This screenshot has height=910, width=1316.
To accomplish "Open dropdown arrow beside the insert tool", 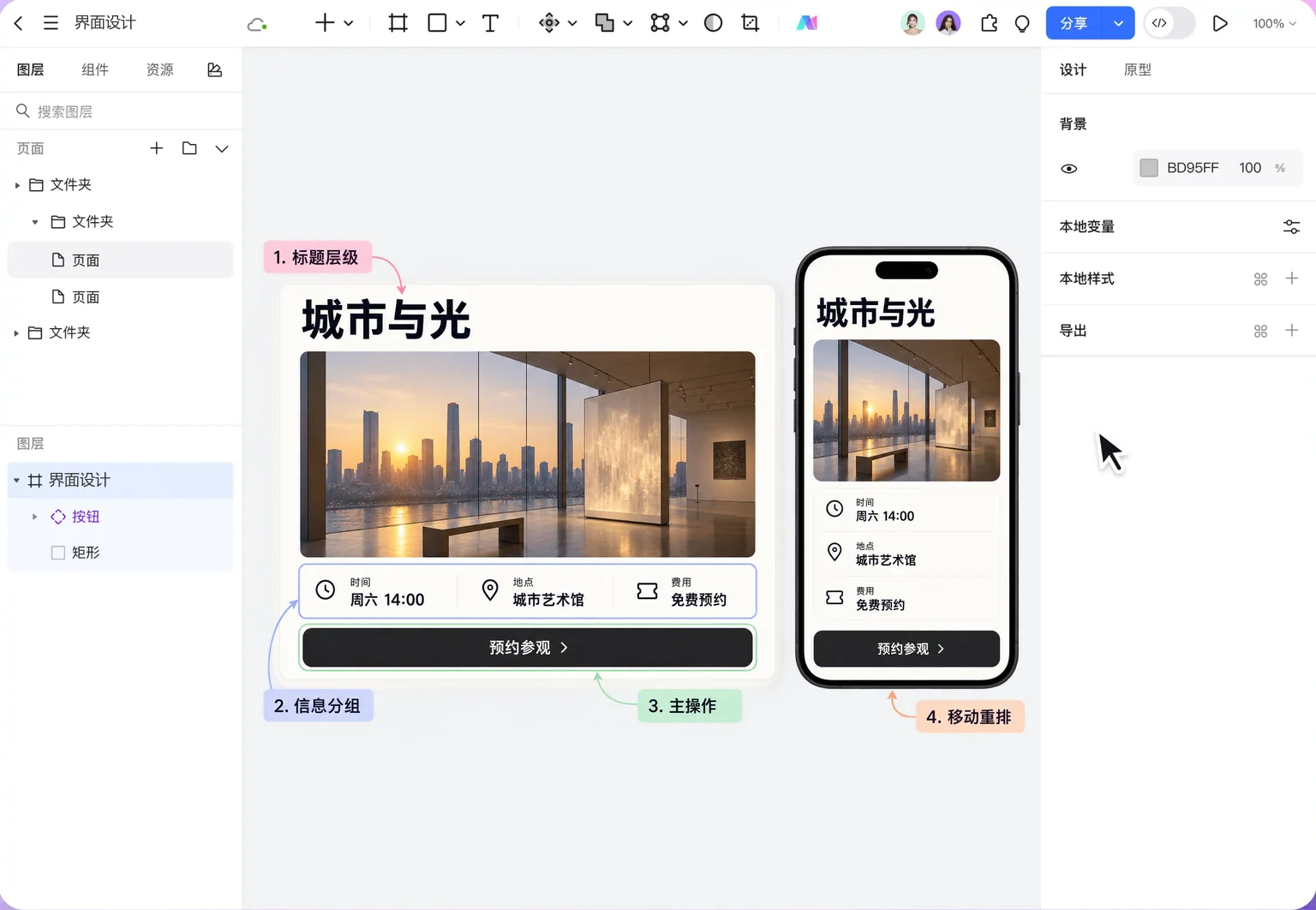I will [349, 23].
